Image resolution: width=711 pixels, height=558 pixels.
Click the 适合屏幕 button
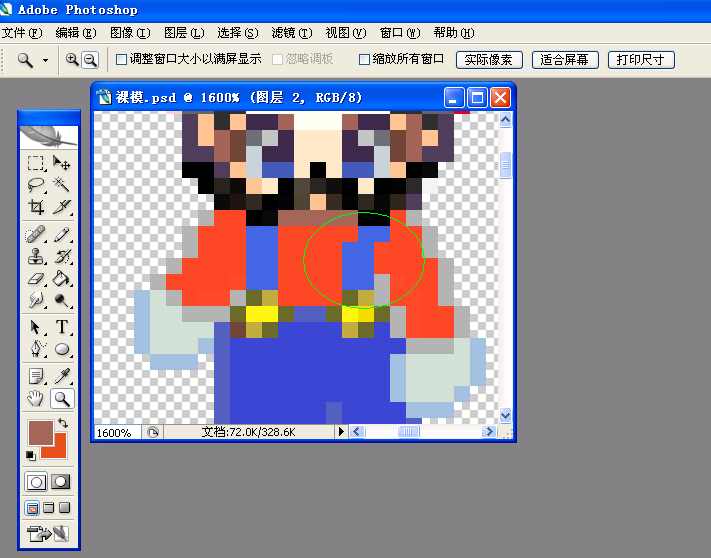[x=565, y=60]
